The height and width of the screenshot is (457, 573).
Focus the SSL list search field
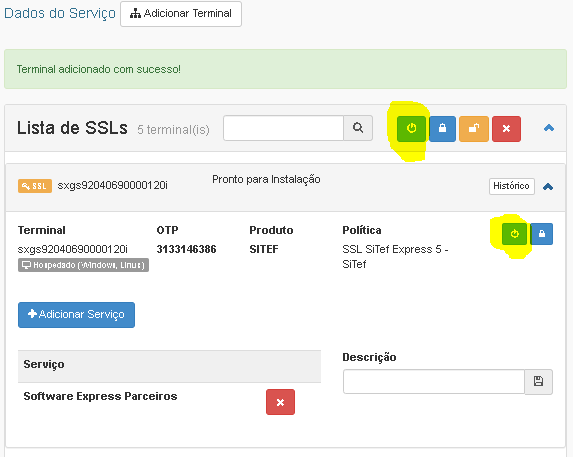coord(284,128)
